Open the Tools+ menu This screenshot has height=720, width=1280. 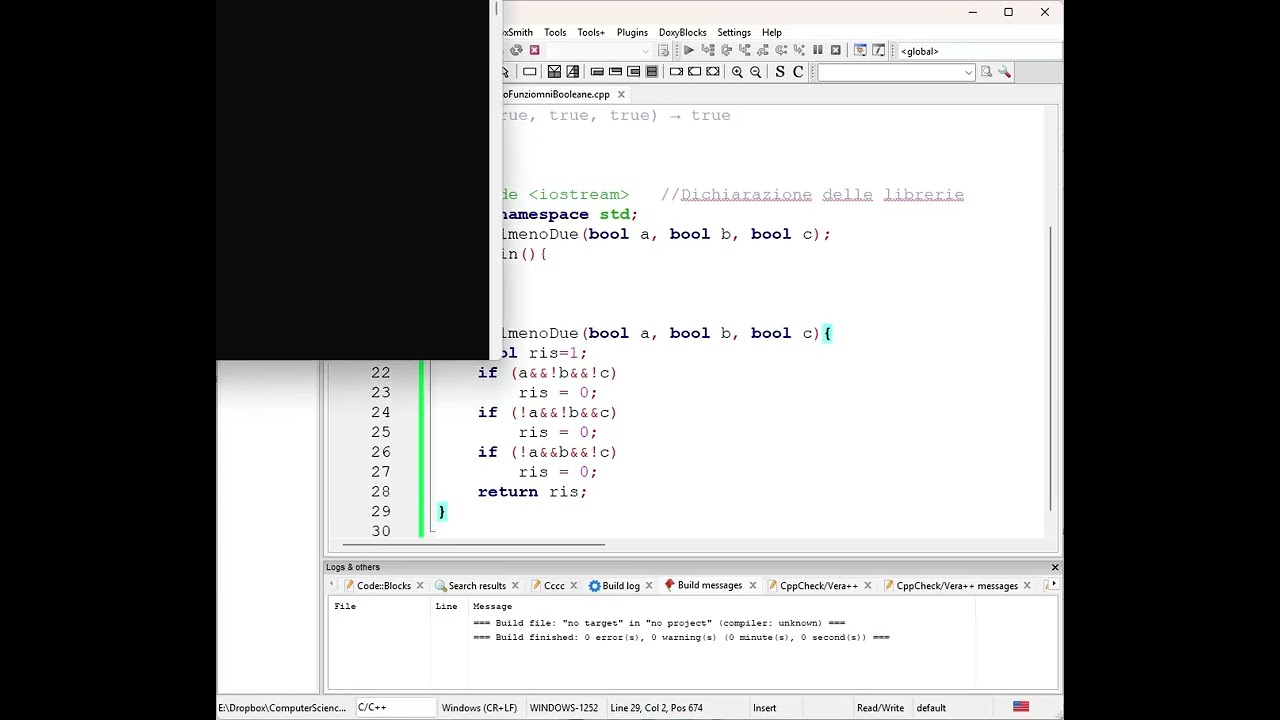pos(591,32)
